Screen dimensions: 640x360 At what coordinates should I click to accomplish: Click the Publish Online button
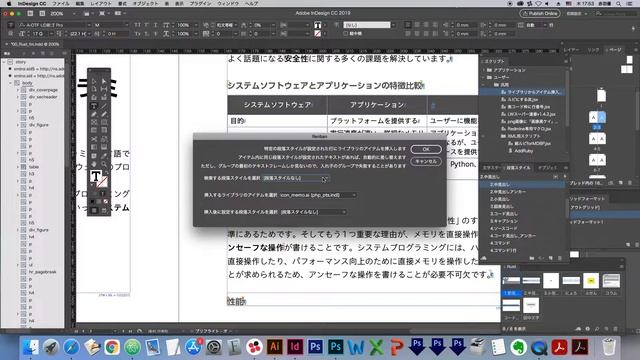click(x=540, y=13)
